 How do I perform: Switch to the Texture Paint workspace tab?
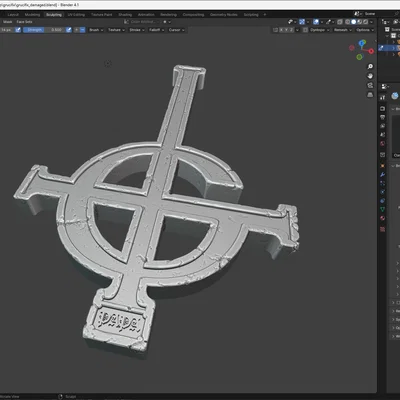pyautogui.click(x=102, y=15)
